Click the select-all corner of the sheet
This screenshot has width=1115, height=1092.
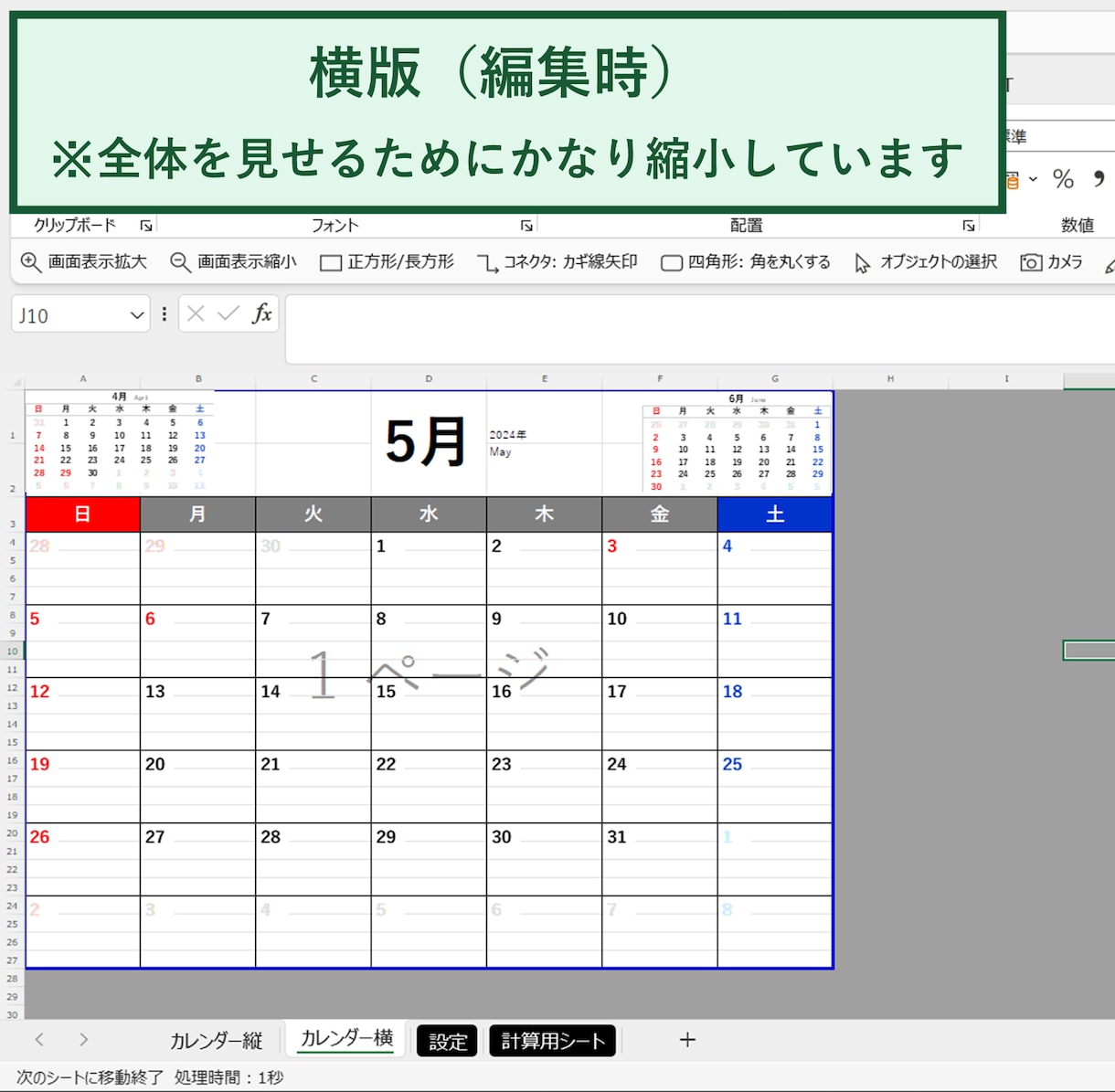[16, 382]
